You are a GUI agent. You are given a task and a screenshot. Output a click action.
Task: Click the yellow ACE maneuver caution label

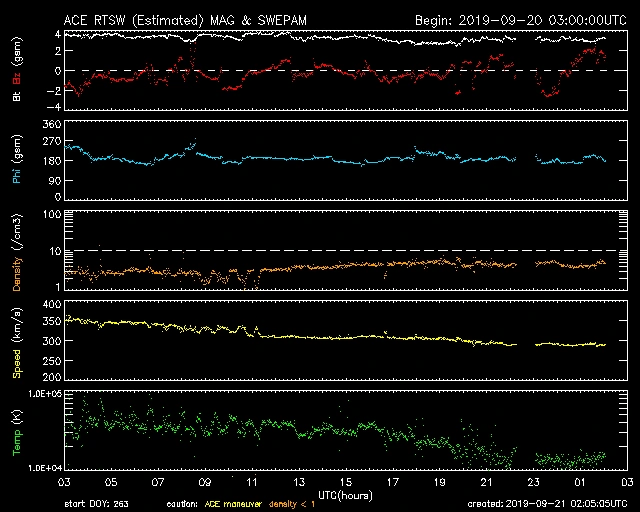tap(238, 504)
